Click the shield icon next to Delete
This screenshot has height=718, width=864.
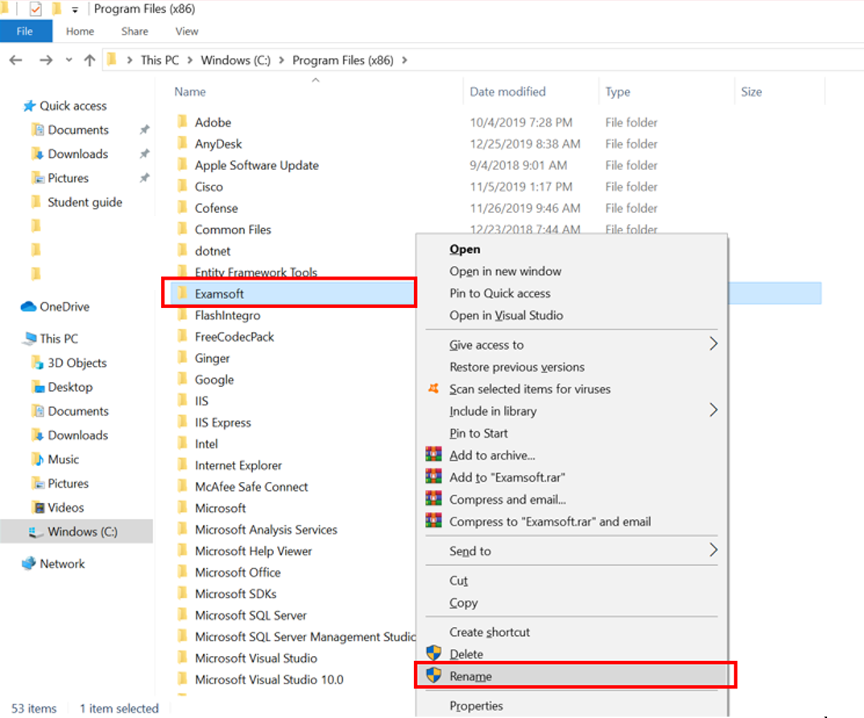(x=434, y=653)
